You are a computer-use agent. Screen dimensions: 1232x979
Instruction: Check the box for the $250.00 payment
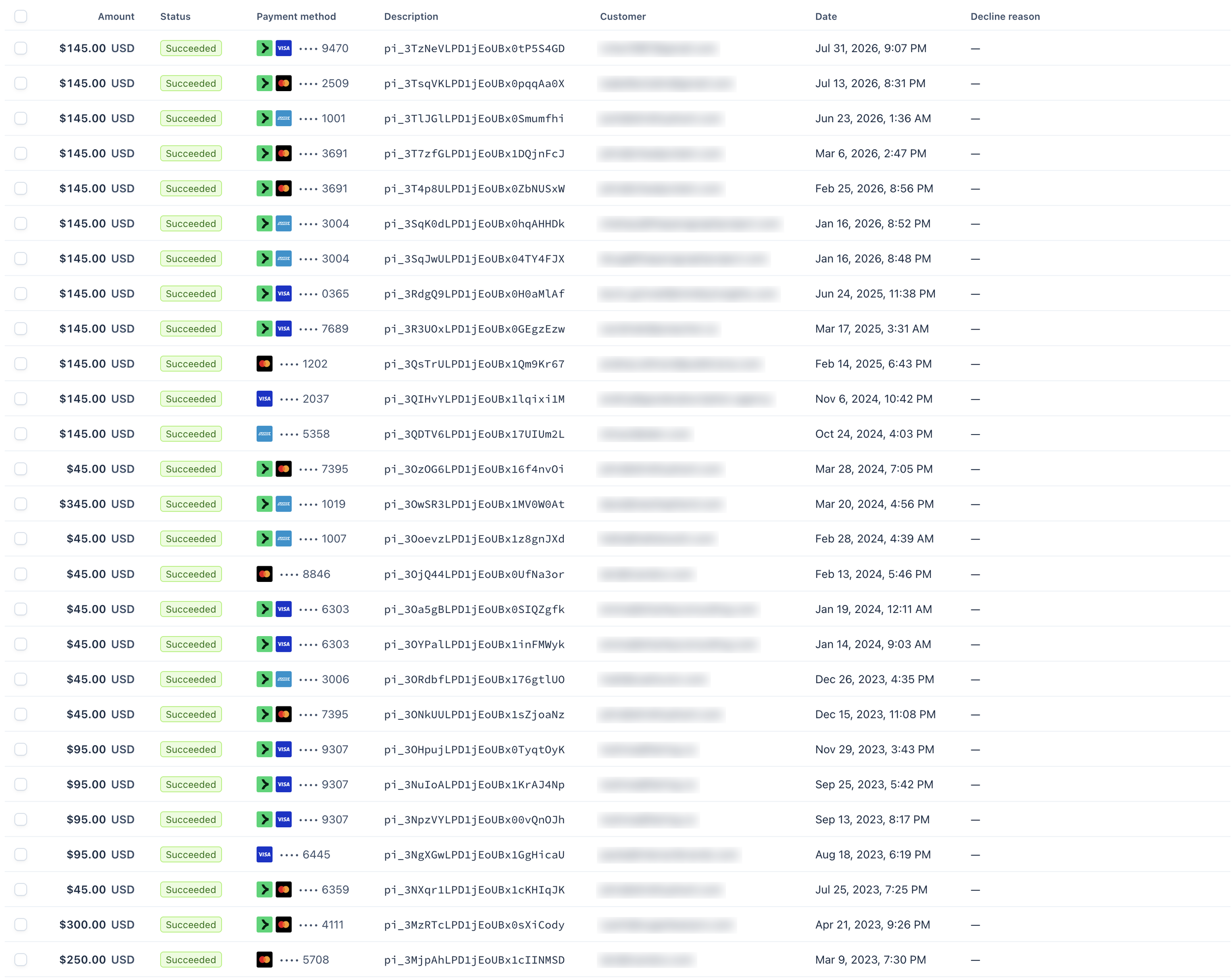[21, 960]
